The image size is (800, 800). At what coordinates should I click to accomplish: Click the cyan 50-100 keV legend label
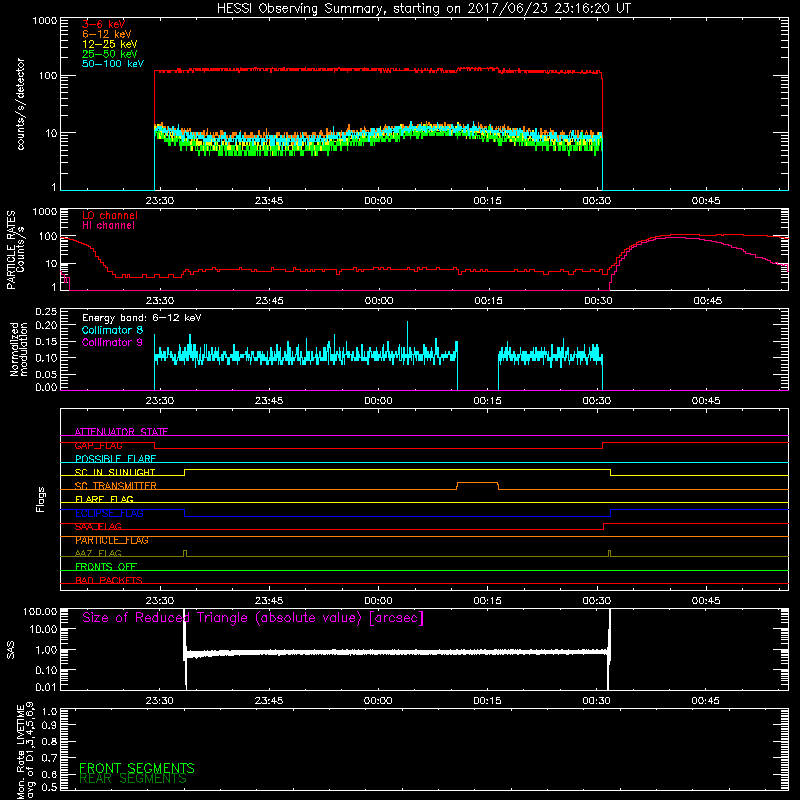point(113,64)
